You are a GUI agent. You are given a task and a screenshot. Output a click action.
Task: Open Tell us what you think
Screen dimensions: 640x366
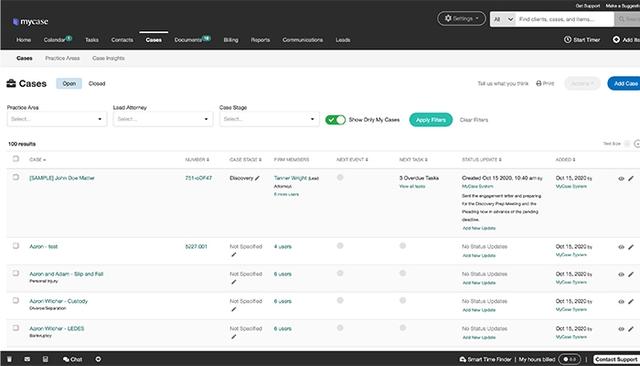pos(503,83)
